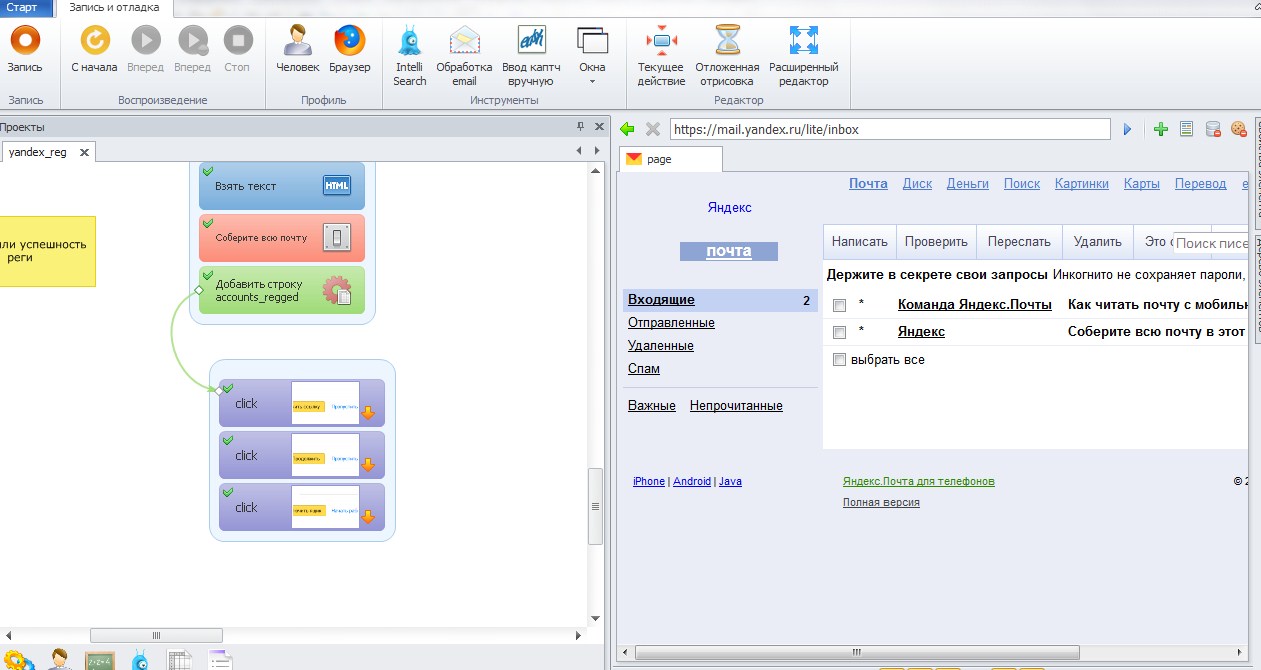Select the Браузер profile icon
The width and height of the screenshot is (1261, 670).
click(x=349, y=41)
